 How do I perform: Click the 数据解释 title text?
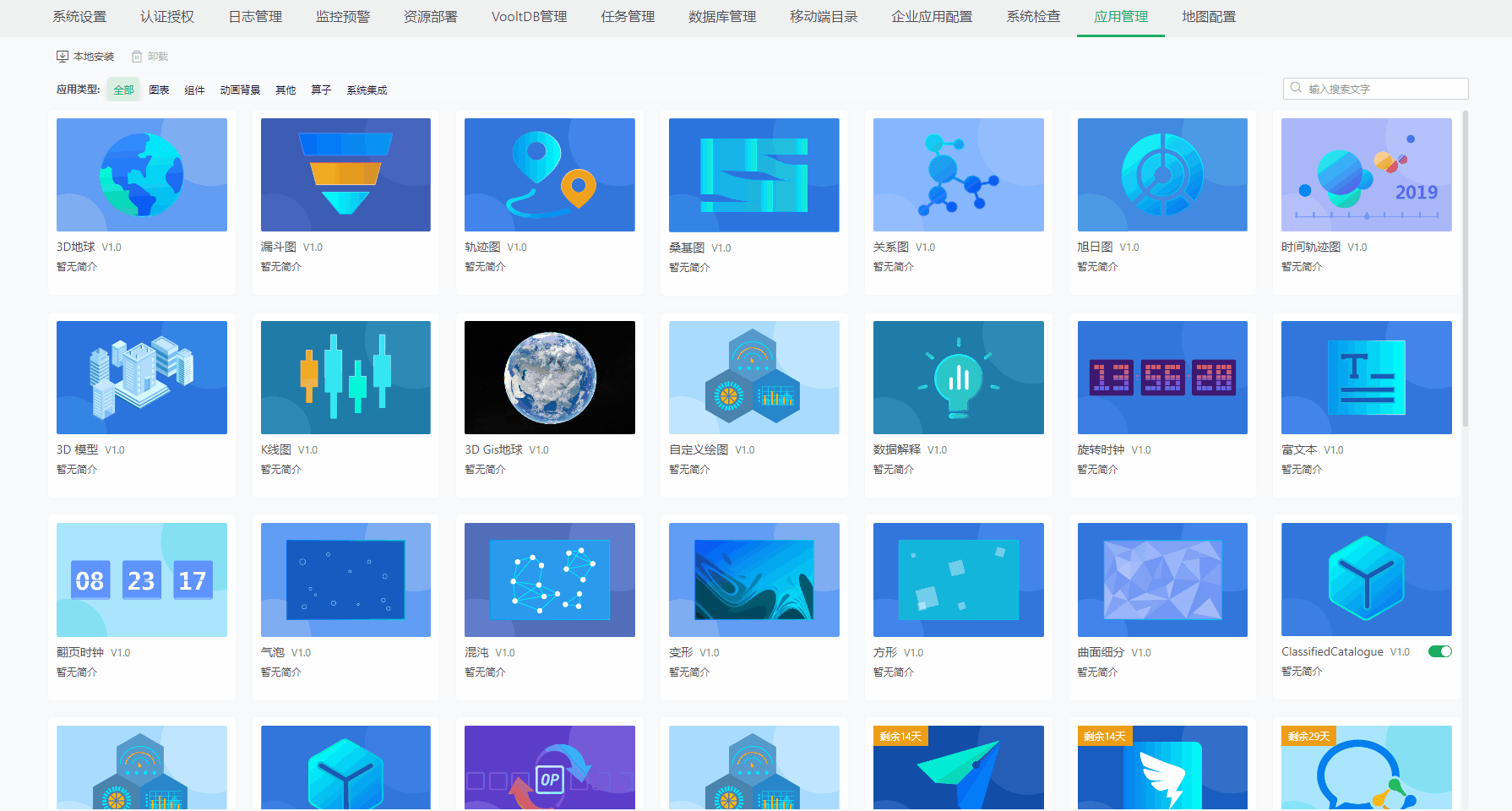[x=897, y=449]
